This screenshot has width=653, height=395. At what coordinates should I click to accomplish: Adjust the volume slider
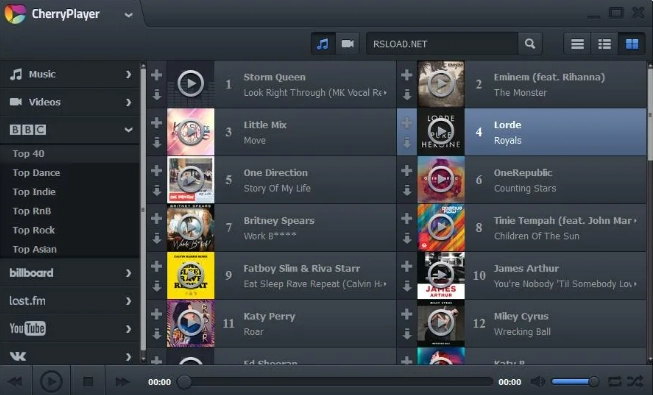(x=575, y=381)
